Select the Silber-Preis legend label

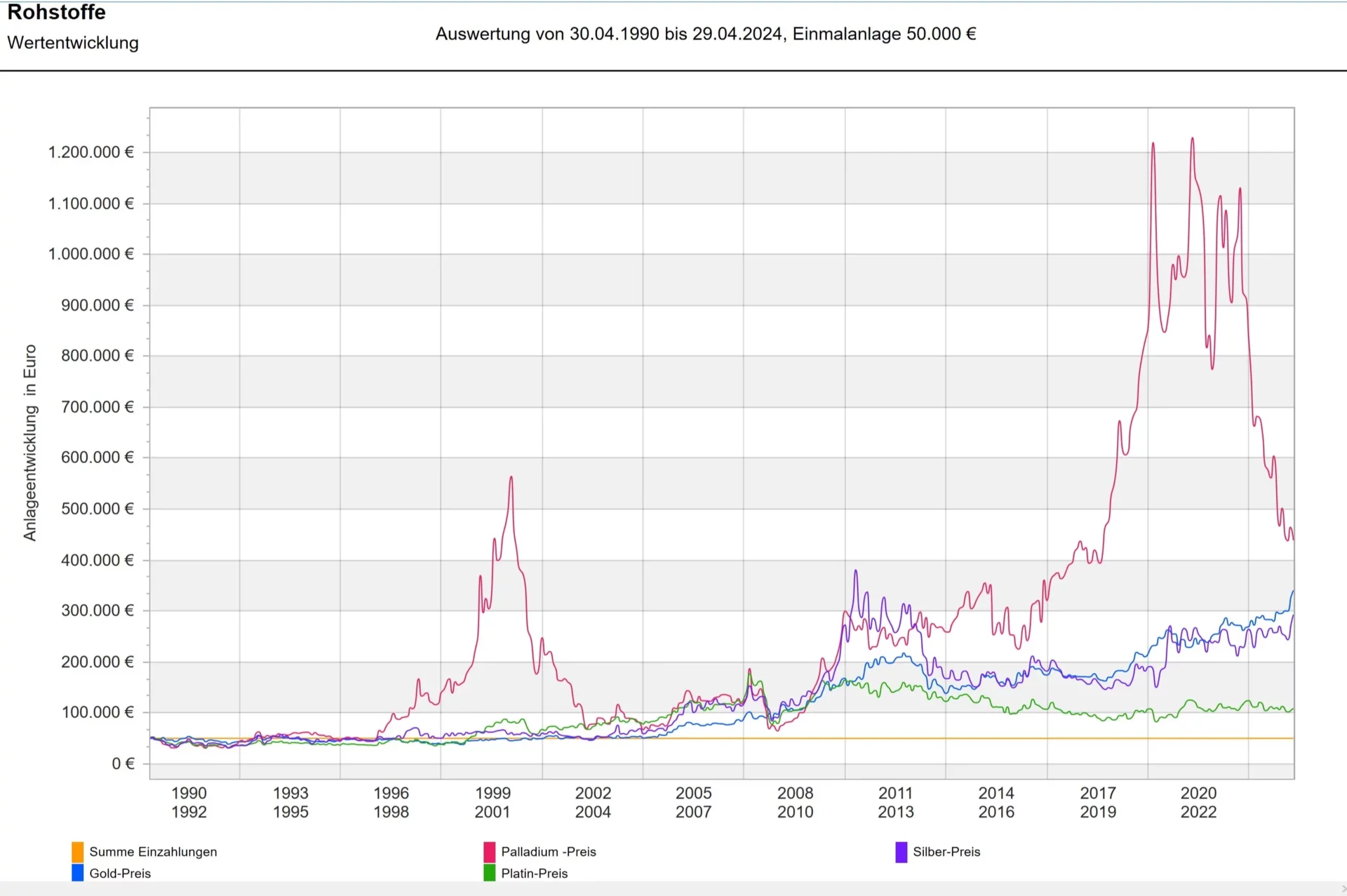pos(946,852)
